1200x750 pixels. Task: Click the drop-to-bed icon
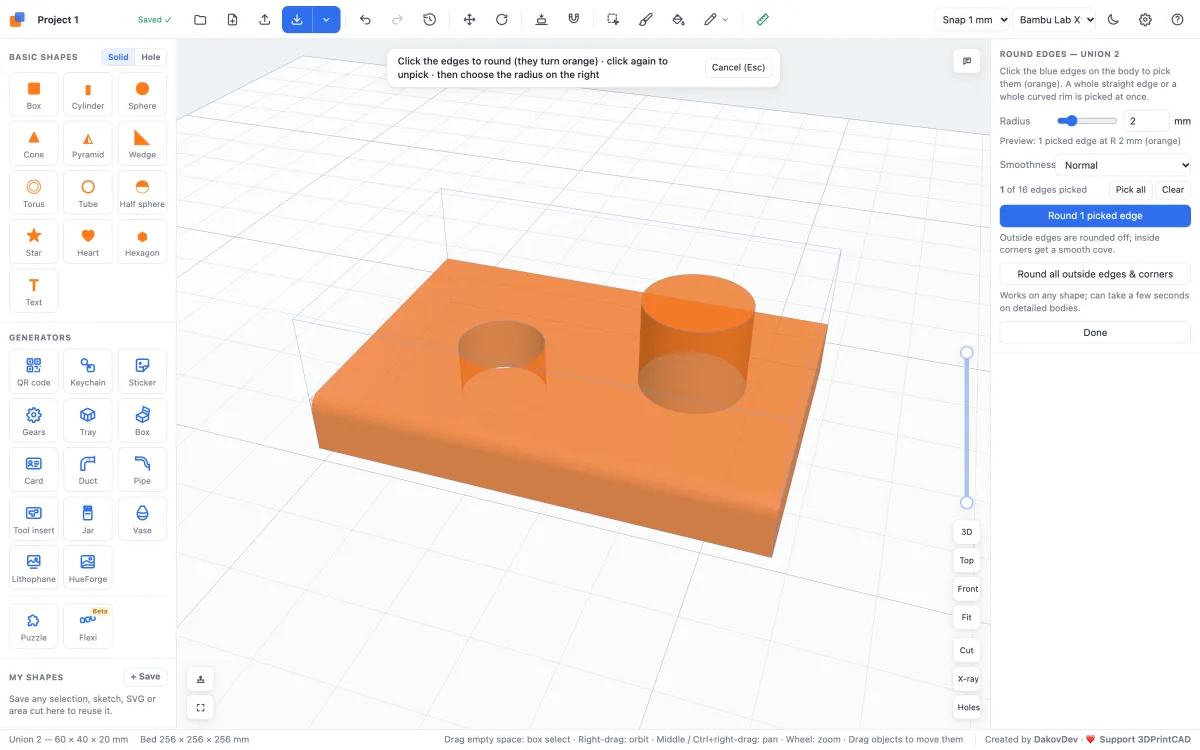tap(541, 19)
